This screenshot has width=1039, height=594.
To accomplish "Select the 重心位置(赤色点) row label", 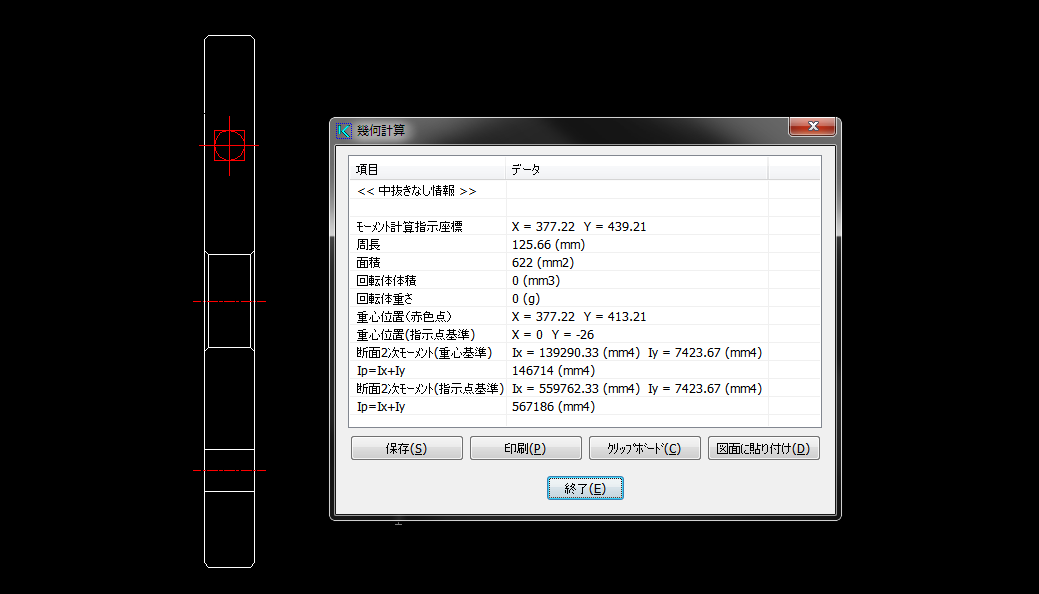I will [404, 317].
